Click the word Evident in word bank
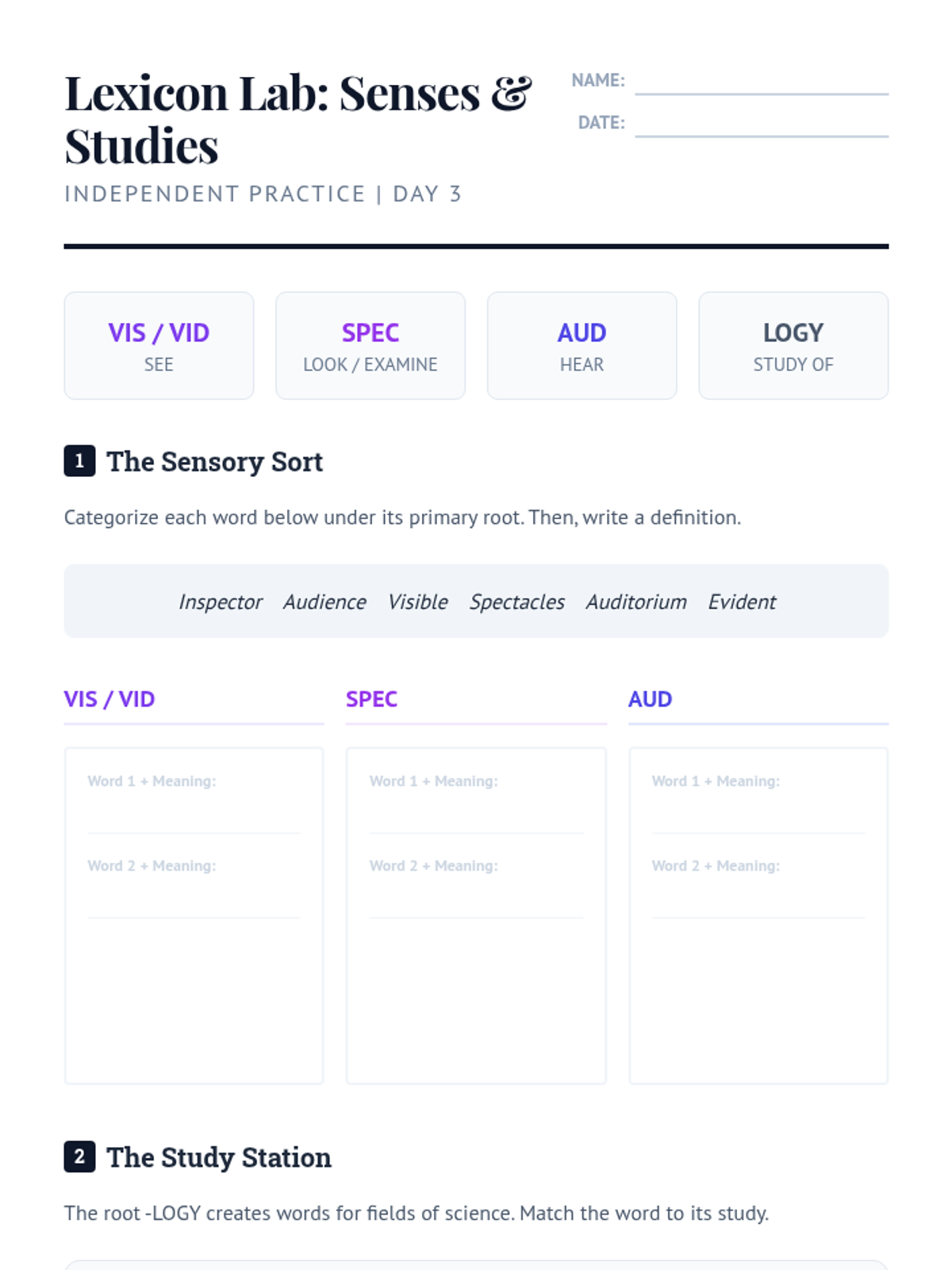This screenshot has height=1270, width=952. coord(742,602)
